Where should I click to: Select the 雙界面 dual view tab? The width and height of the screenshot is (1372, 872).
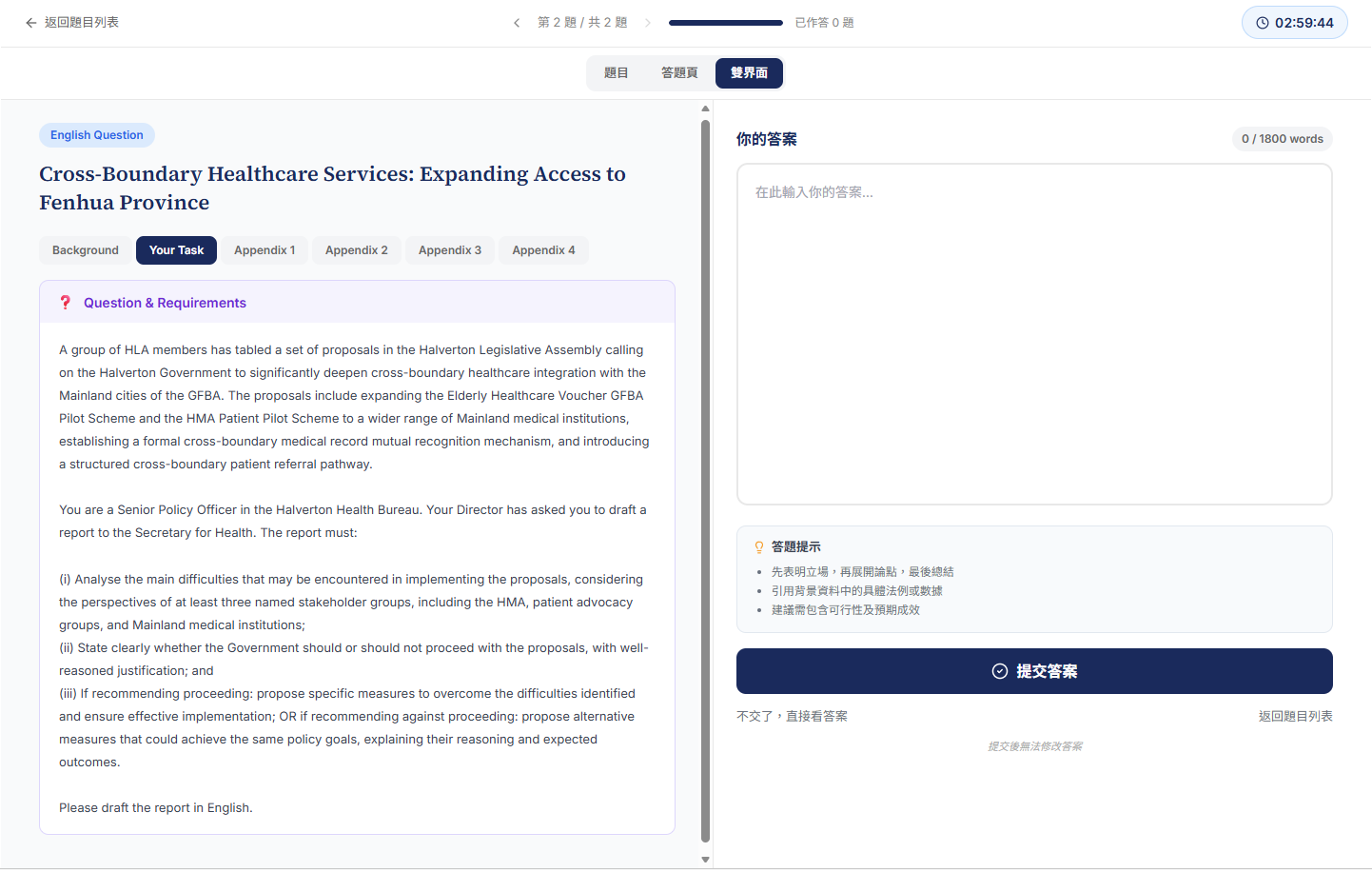tap(749, 73)
